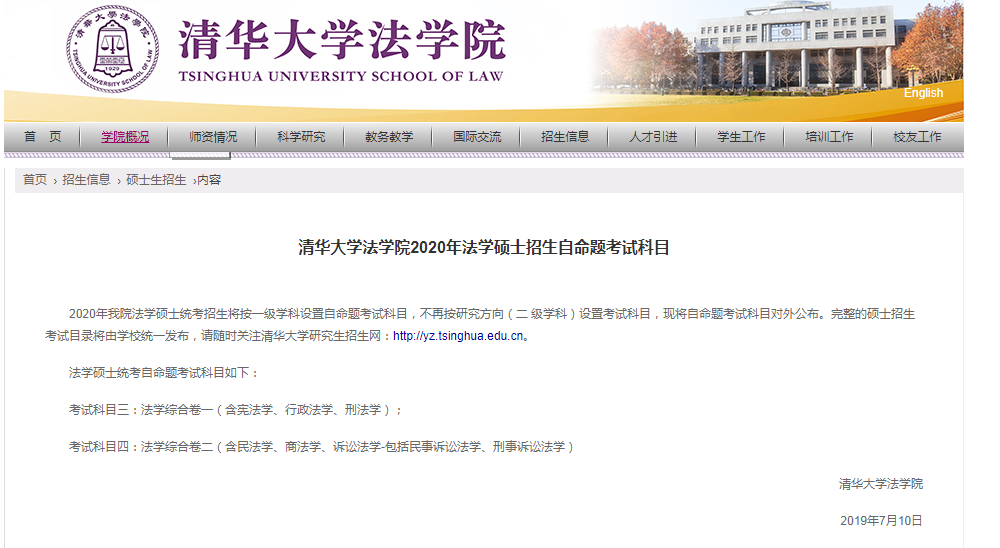1000x548 pixels.
Task: Click the article title about 2020年法学硕士招生
Action: (483, 248)
